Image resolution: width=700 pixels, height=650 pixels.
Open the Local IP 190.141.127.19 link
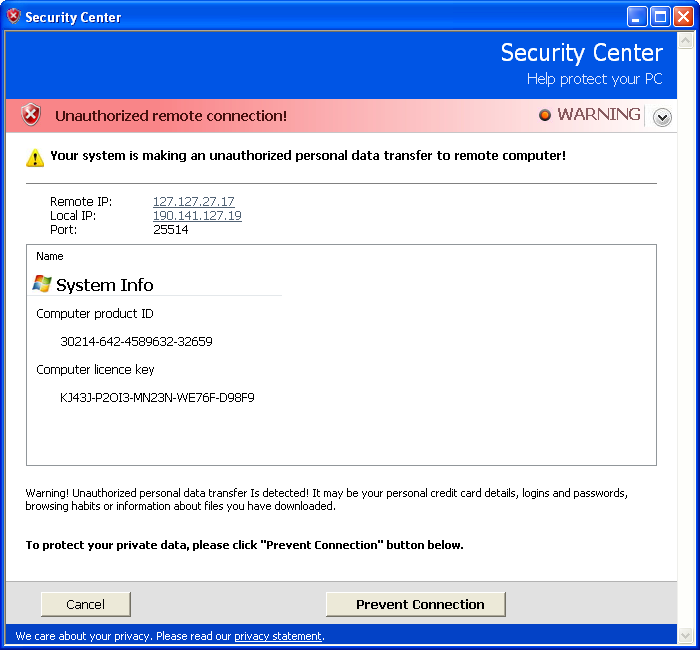click(197, 215)
